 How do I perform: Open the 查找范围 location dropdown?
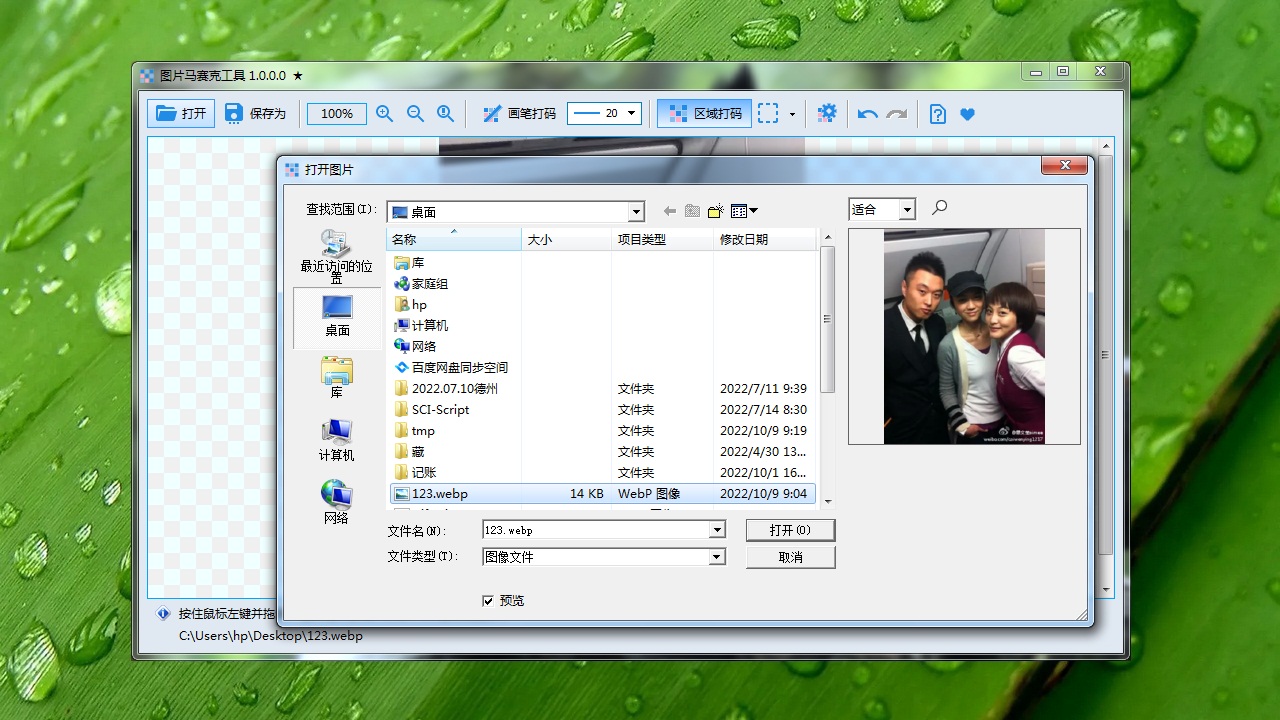tap(636, 211)
